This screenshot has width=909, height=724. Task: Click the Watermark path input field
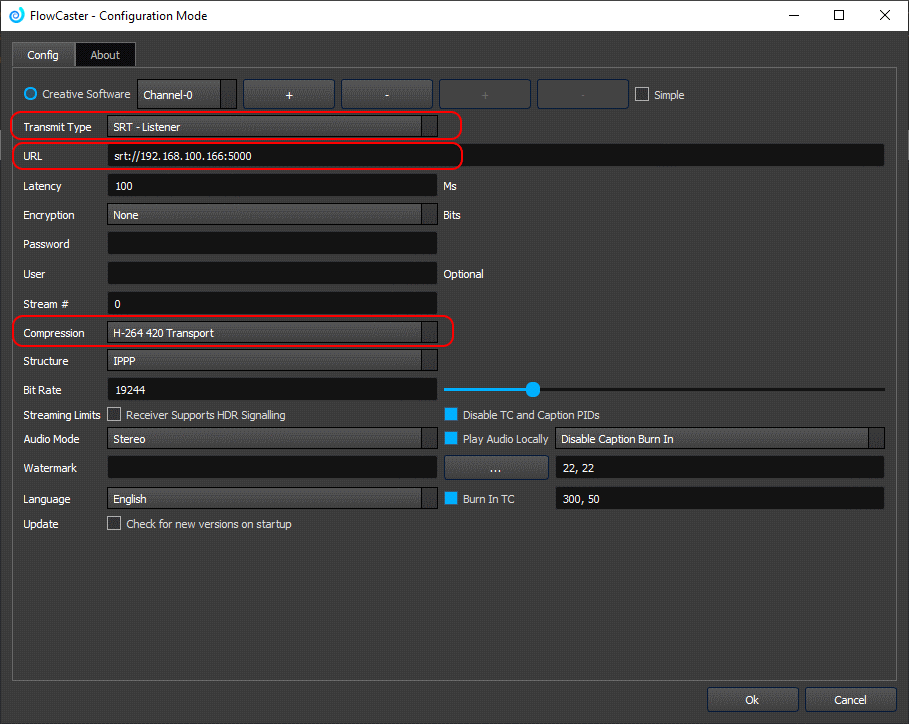coord(272,467)
